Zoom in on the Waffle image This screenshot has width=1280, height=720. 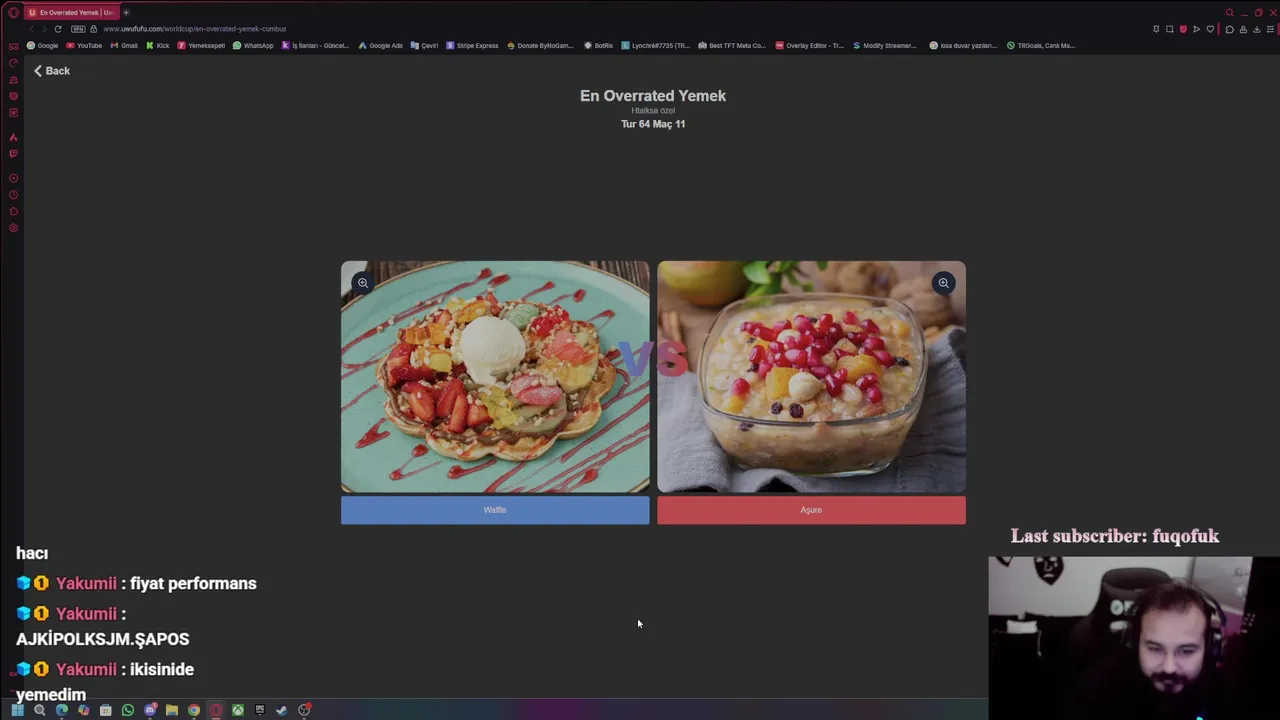(363, 283)
